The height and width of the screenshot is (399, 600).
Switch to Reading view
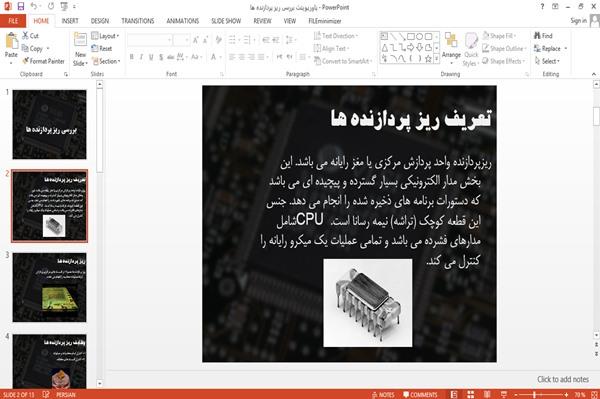coord(487,395)
